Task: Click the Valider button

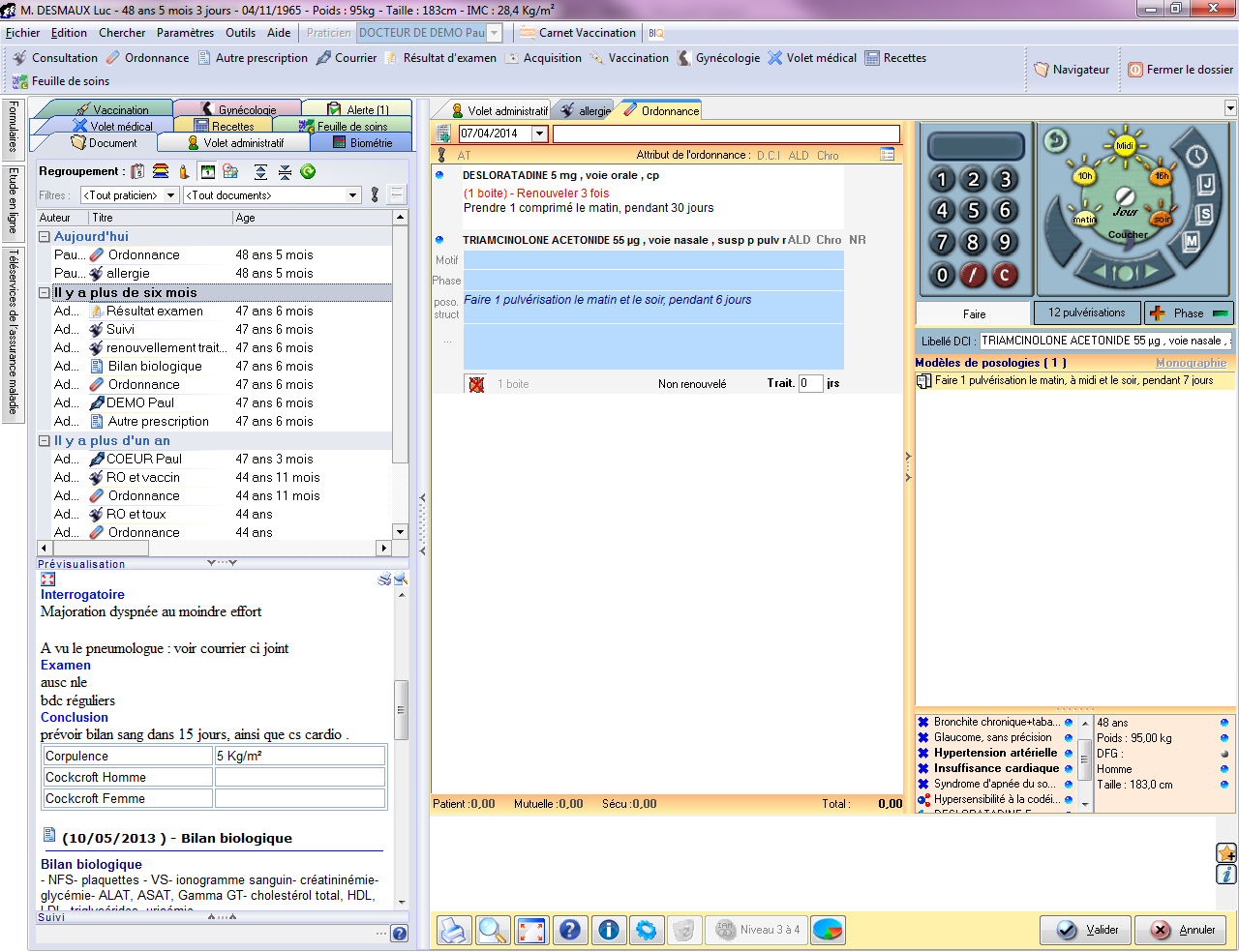Action: 1085,930
